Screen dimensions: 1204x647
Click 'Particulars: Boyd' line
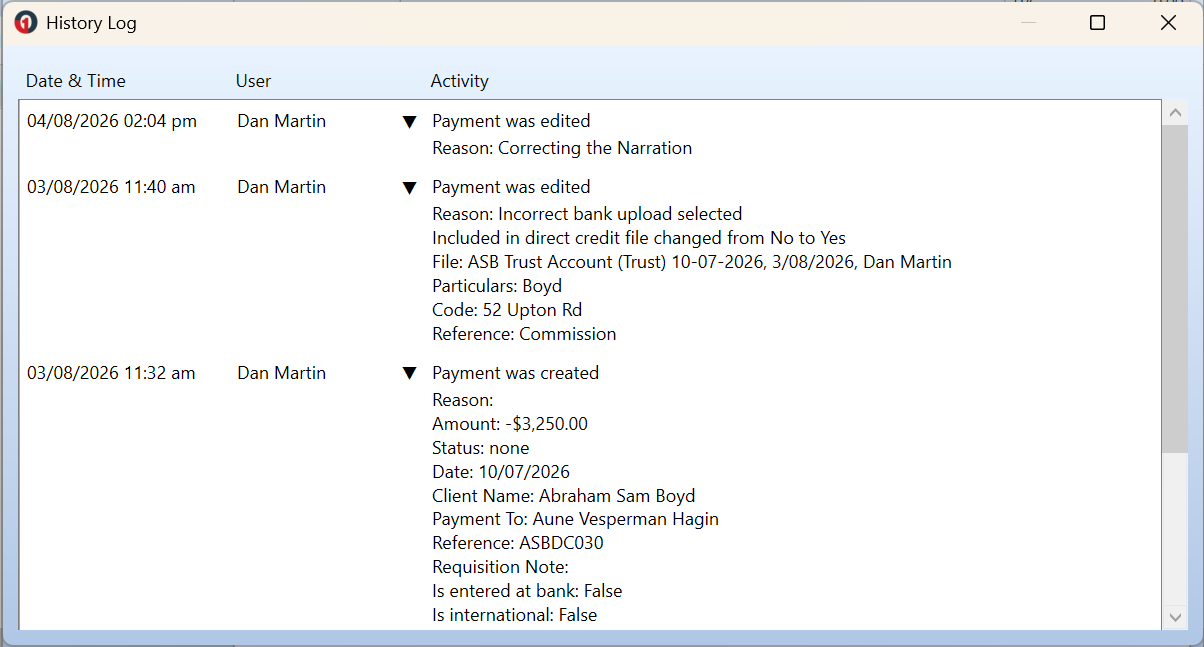pyautogui.click(x=497, y=286)
